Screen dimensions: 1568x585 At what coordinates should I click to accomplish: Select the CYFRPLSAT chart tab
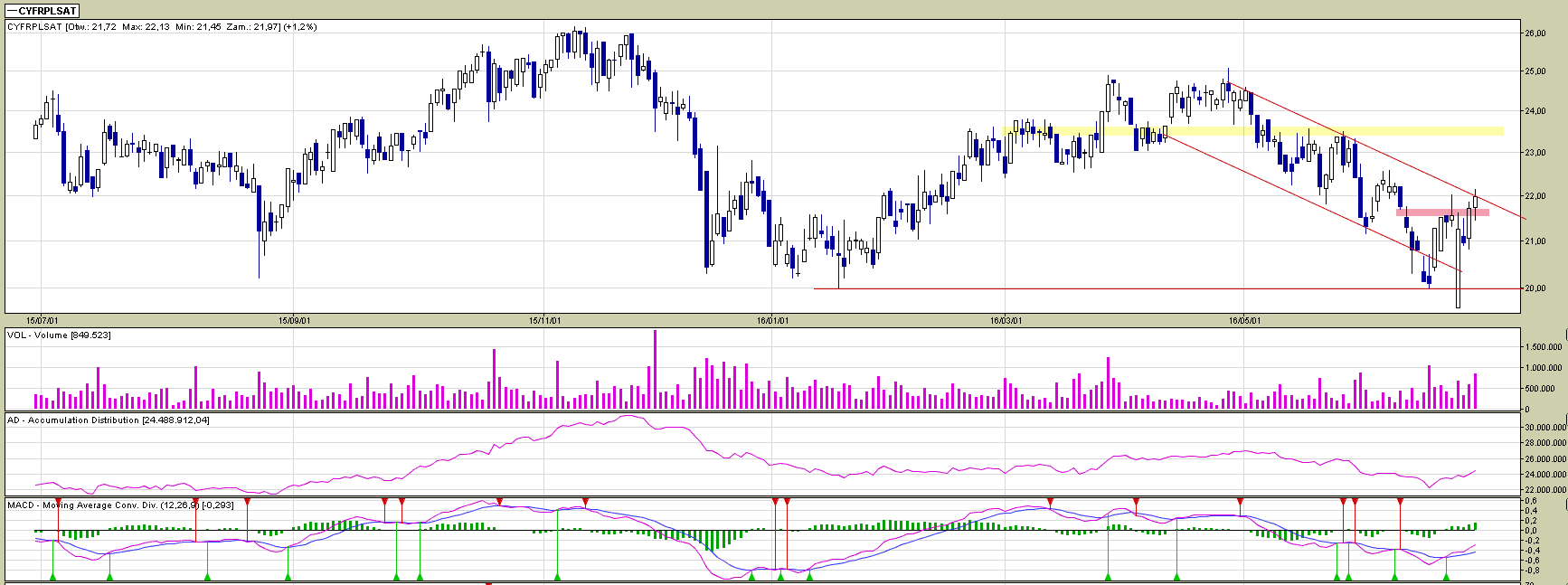click(42, 11)
